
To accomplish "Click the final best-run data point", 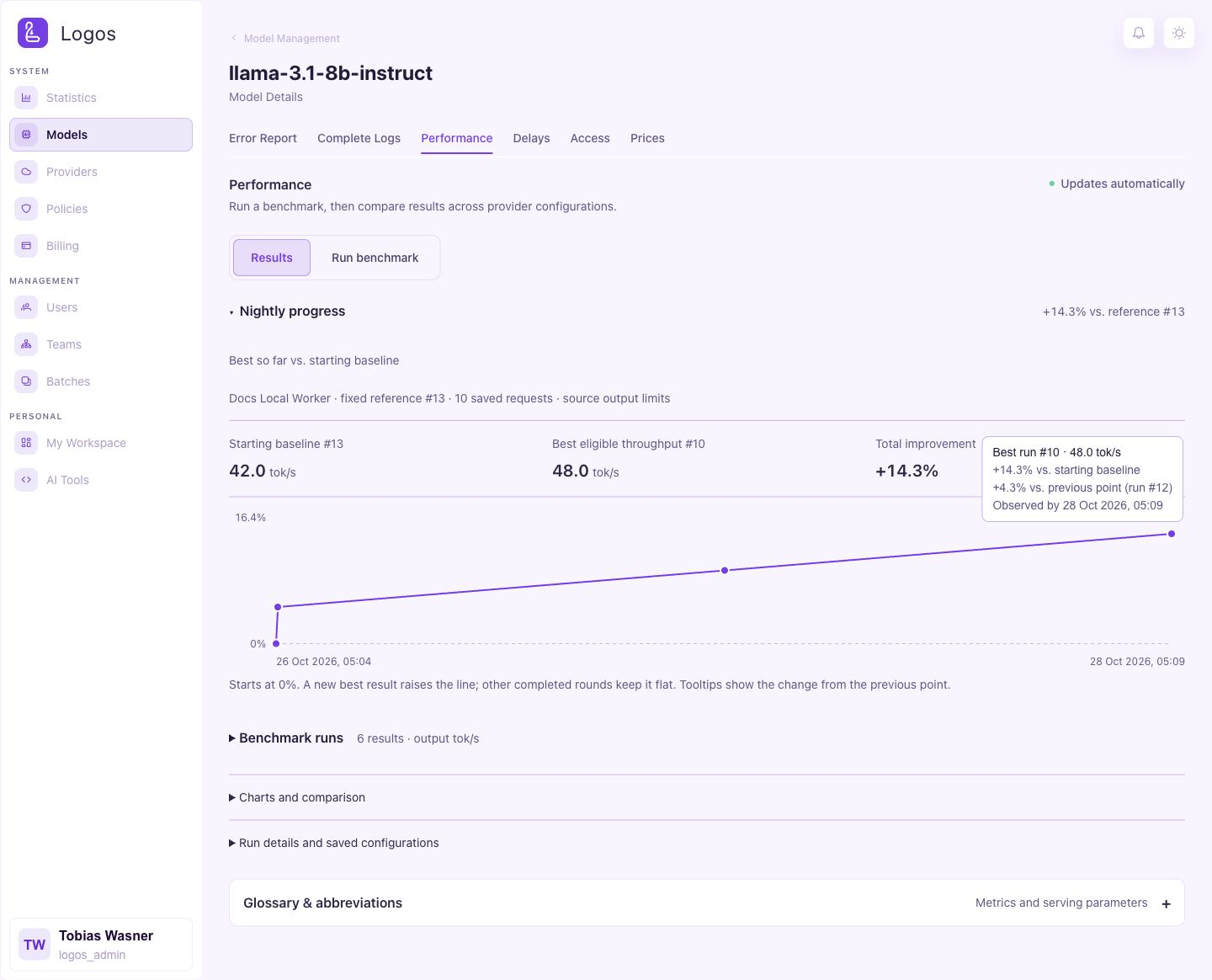I will [x=1172, y=534].
